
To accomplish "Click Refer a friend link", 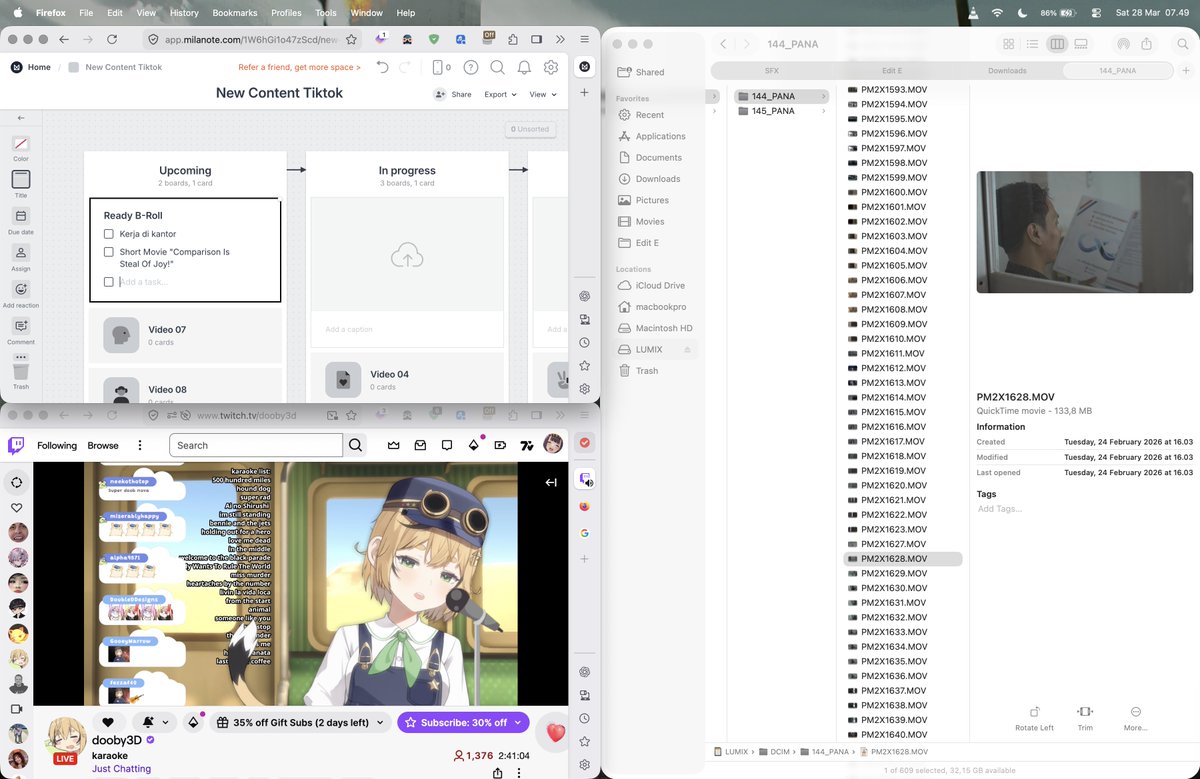I will [x=299, y=67].
